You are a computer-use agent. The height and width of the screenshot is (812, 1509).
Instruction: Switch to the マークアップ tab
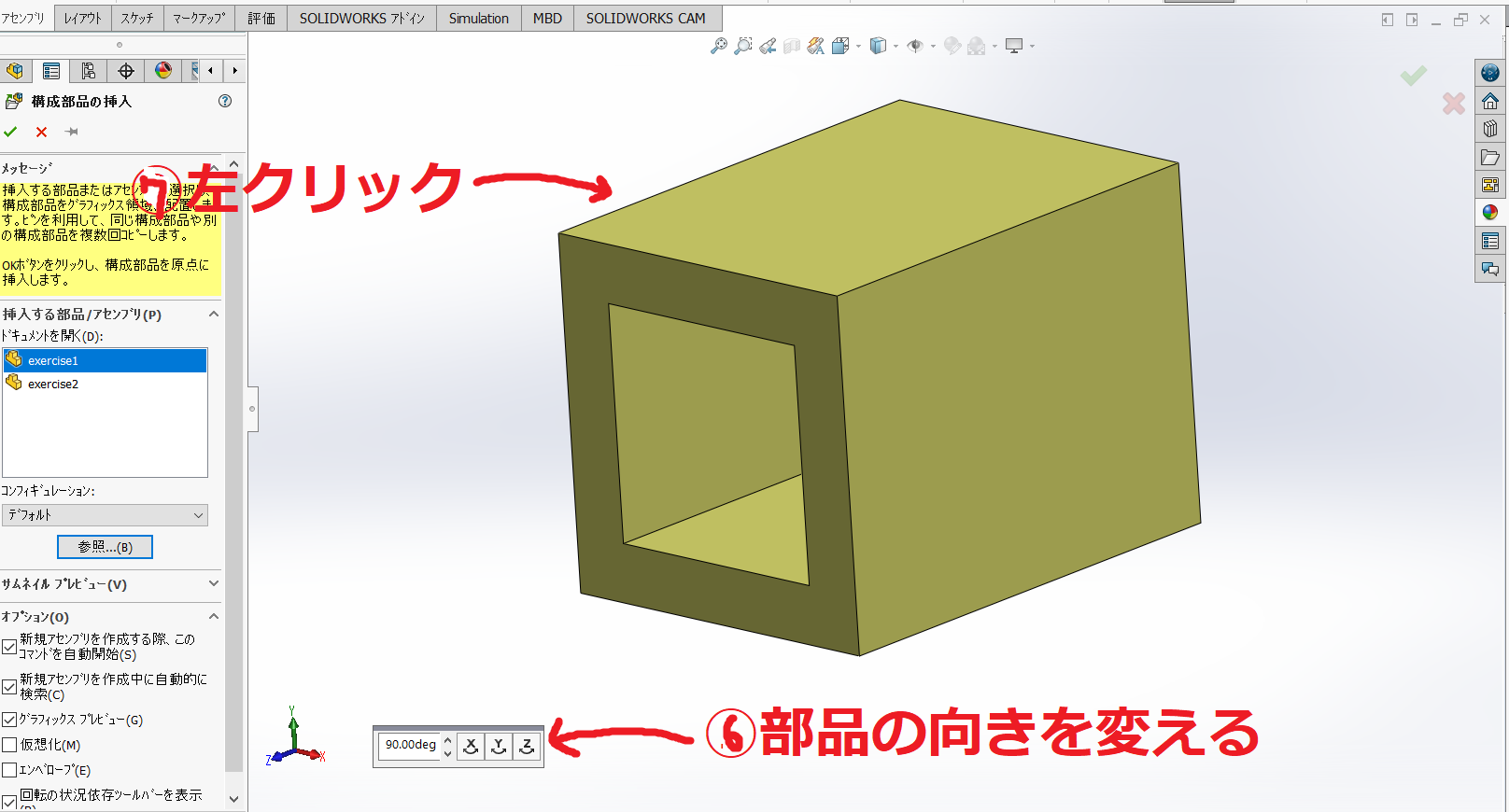pyautogui.click(x=199, y=18)
